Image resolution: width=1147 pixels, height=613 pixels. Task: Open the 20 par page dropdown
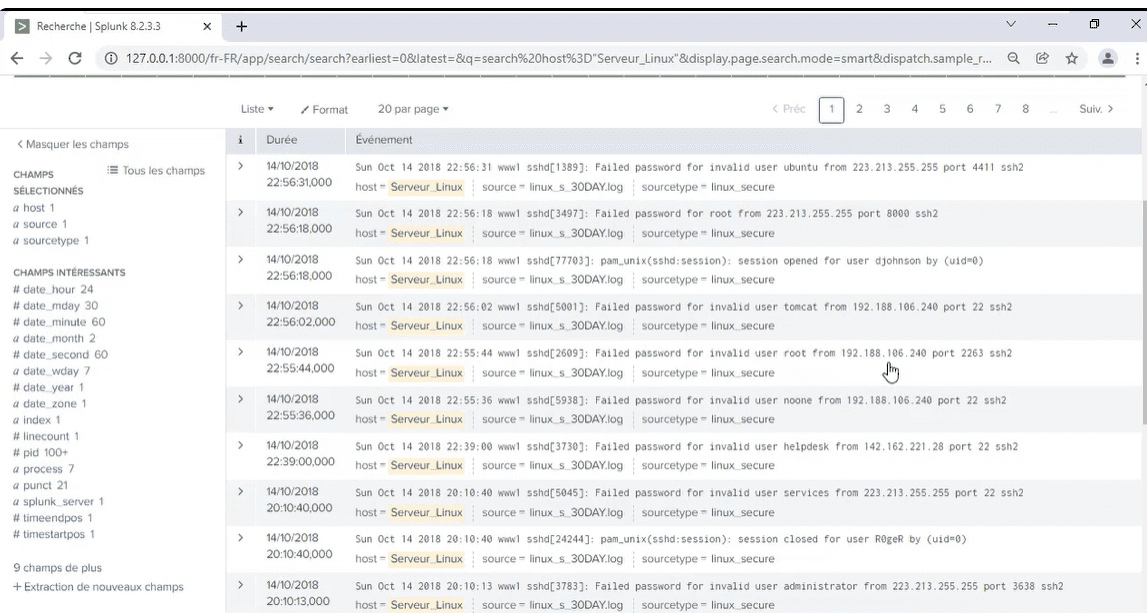pyautogui.click(x=413, y=109)
